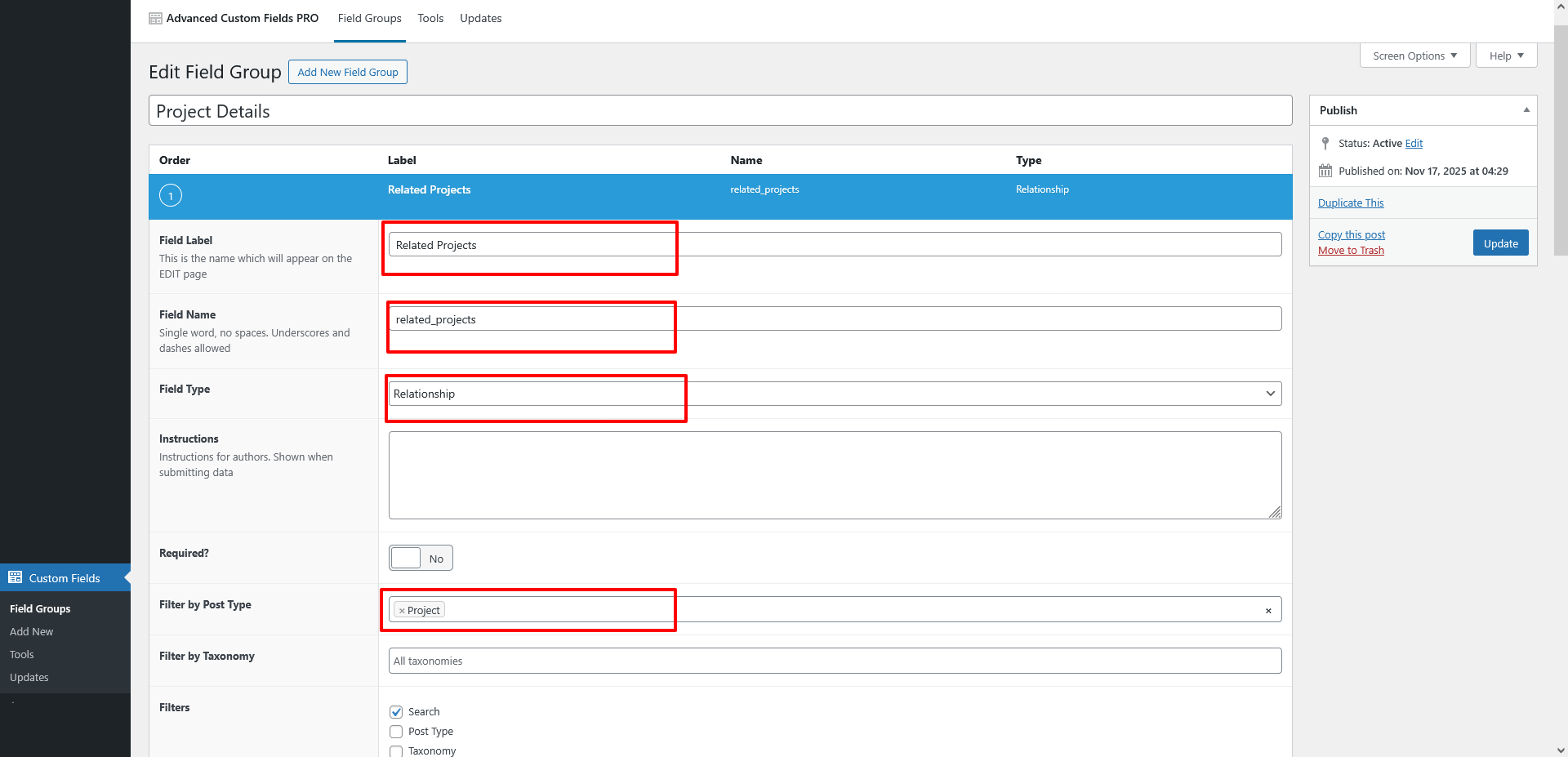
Task: Toggle the Required switch
Action: tap(421, 559)
